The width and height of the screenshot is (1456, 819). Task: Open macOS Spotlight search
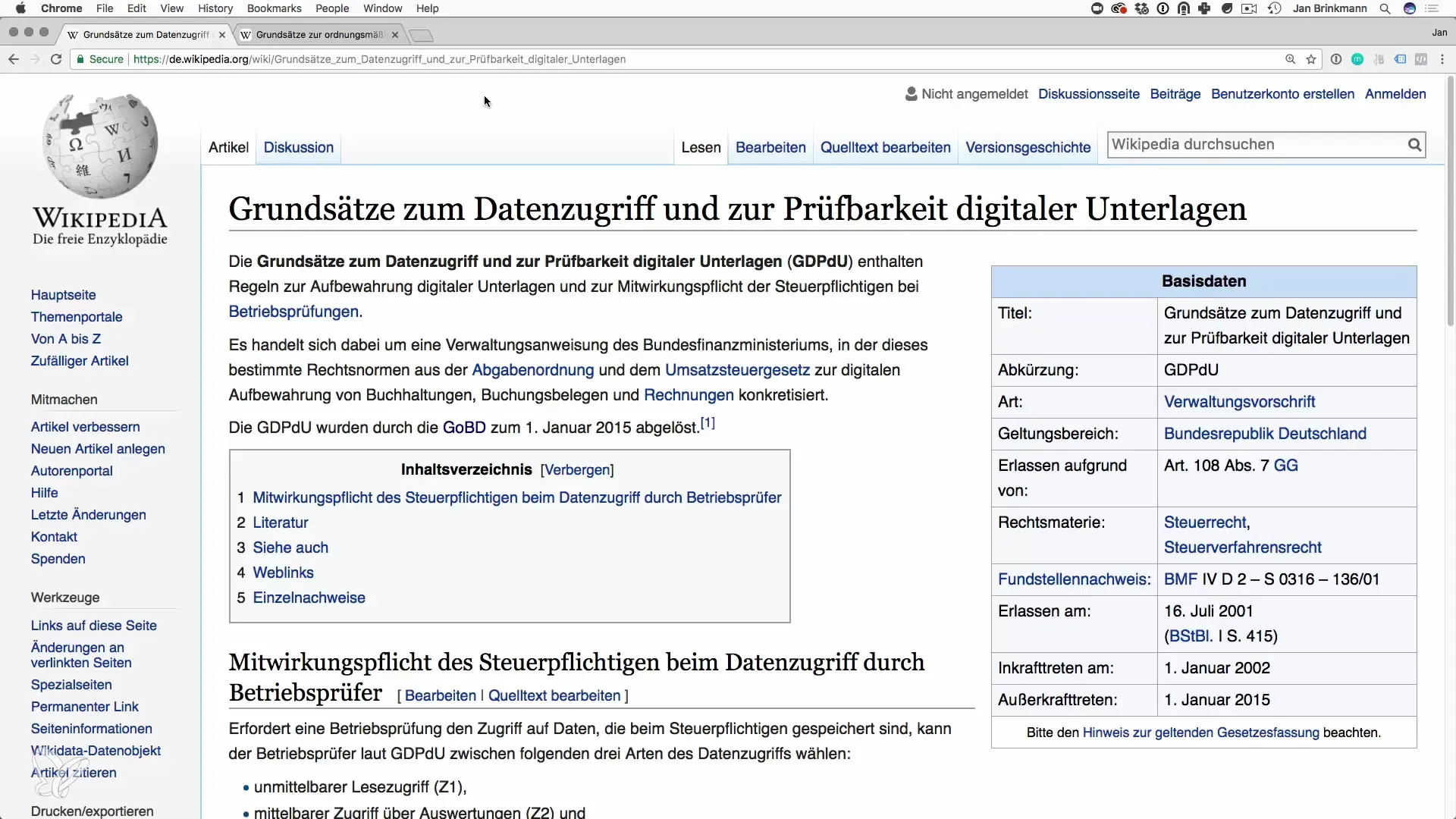pos(1385,8)
